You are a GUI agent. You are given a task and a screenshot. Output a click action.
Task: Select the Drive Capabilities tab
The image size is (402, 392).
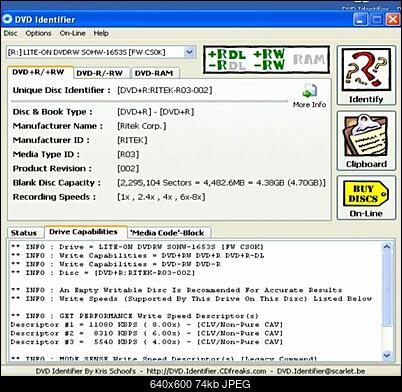point(85,232)
